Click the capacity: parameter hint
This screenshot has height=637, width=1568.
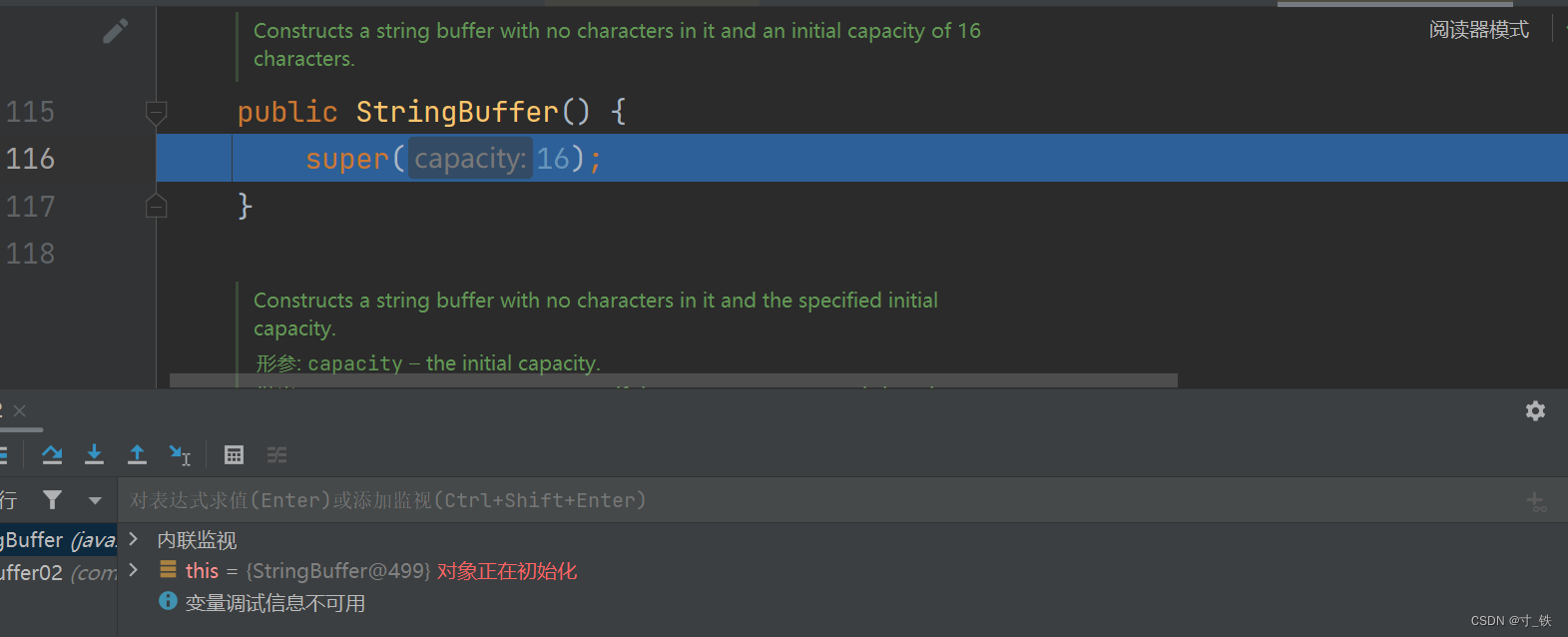(x=470, y=159)
